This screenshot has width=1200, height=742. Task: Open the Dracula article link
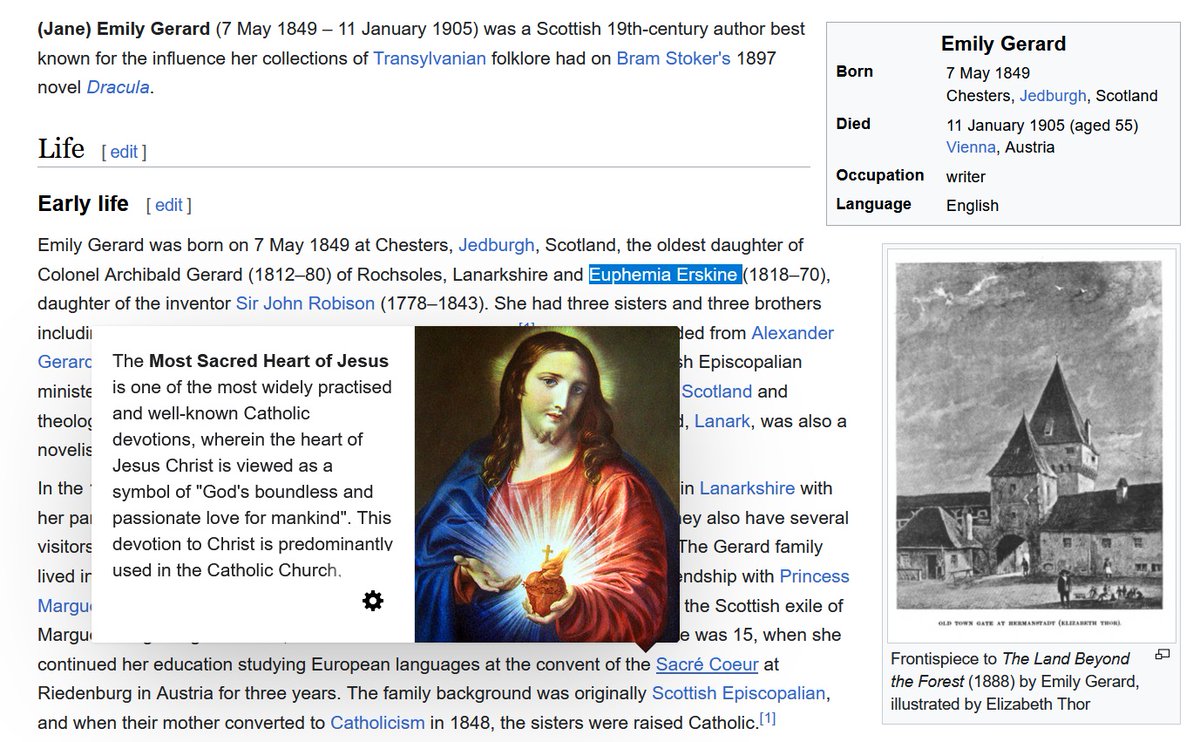116,87
